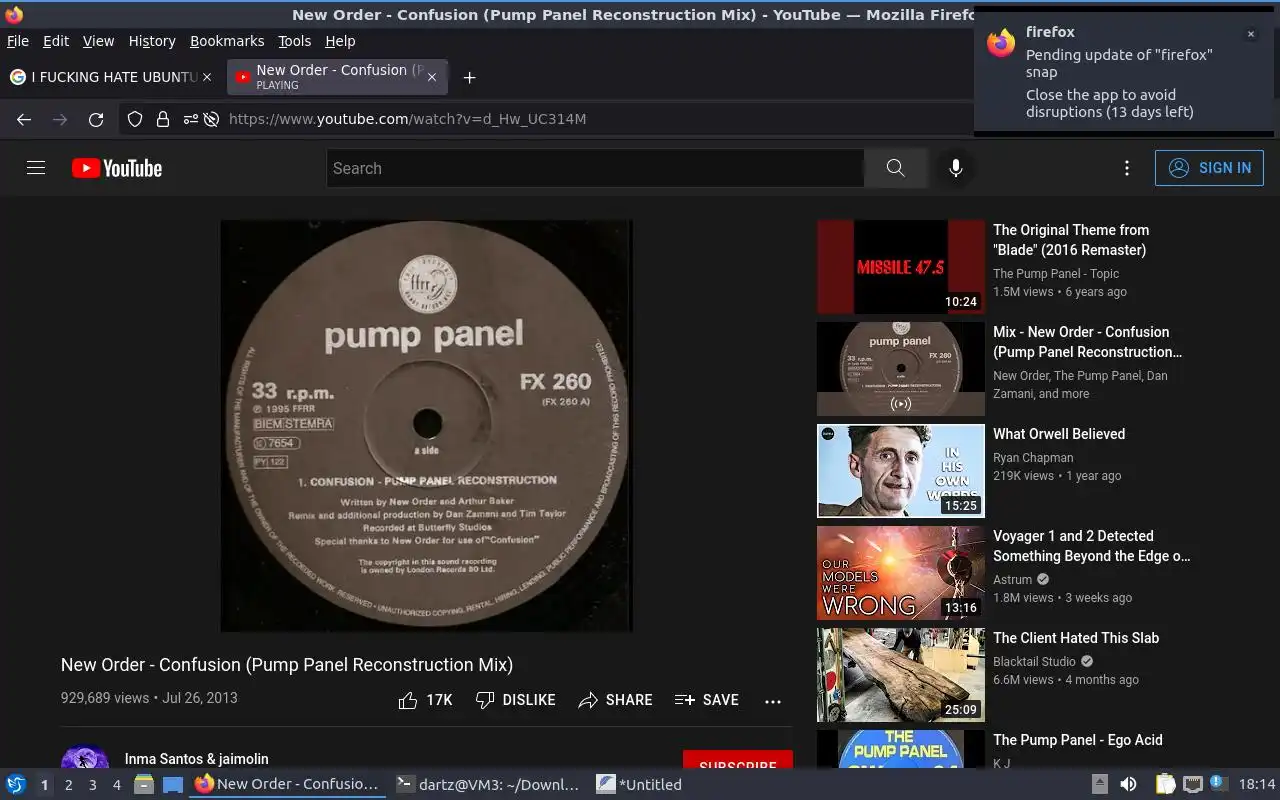Open YouTube settings three-dot menu
1280x800 pixels.
(x=1127, y=168)
